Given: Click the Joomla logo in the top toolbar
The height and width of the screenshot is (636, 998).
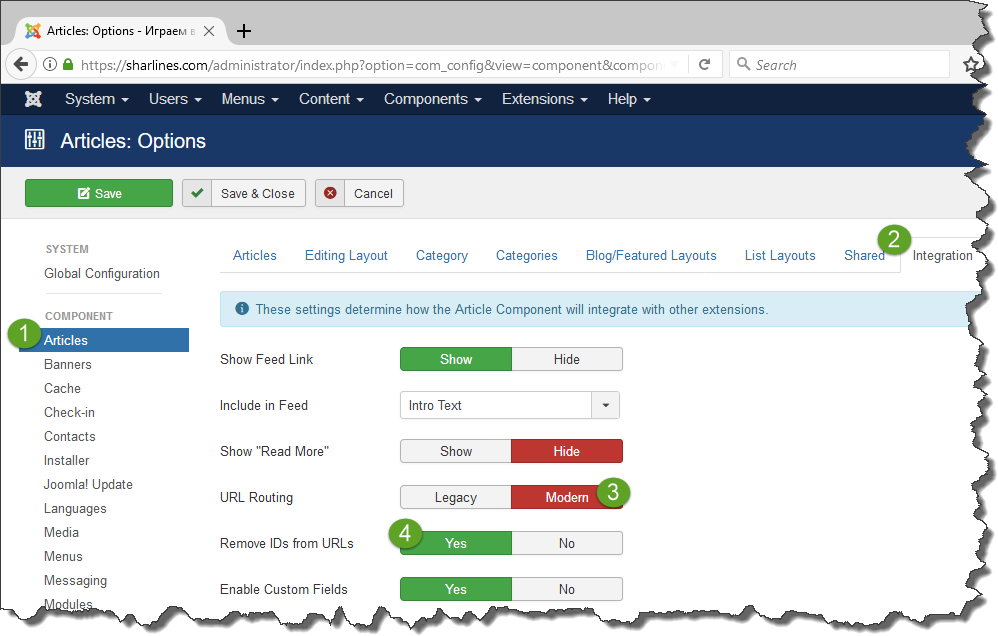Looking at the screenshot, I should tap(33, 99).
